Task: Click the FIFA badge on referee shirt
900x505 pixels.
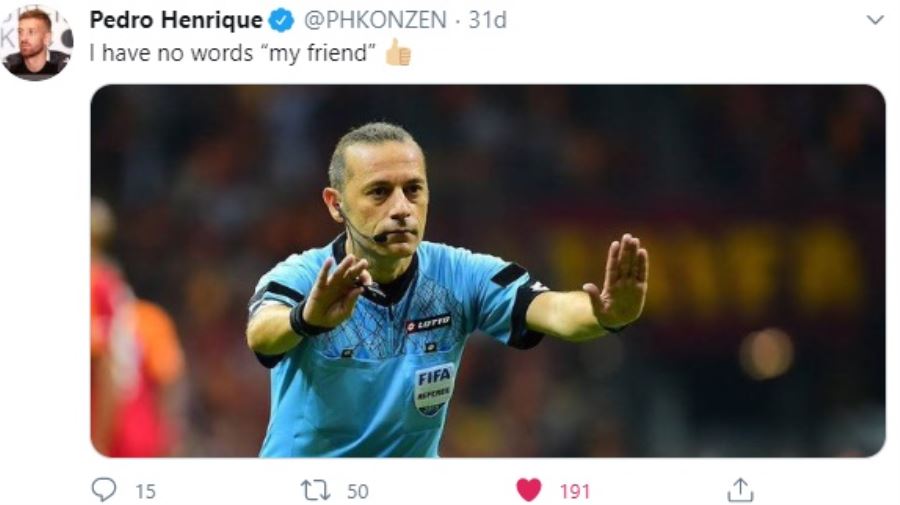Action: tap(435, 389)
